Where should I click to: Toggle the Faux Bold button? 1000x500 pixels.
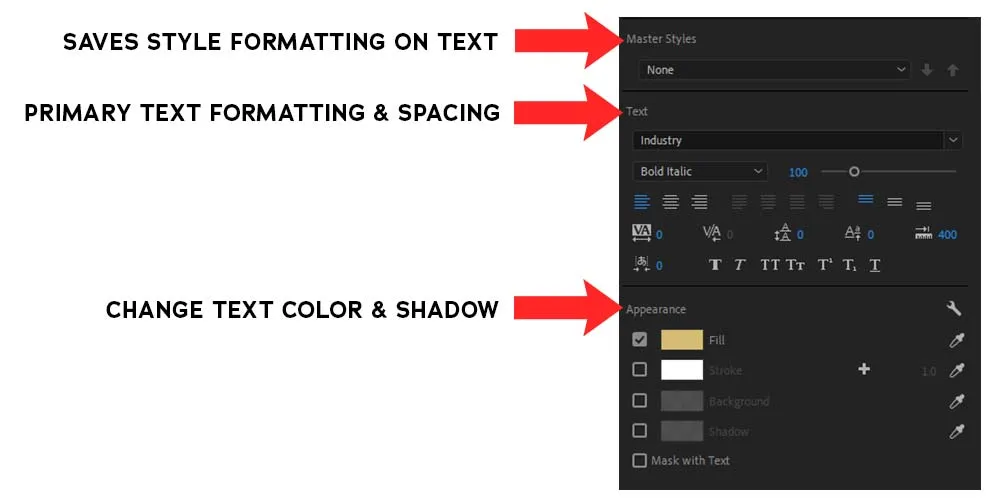[x=715, y=265]
